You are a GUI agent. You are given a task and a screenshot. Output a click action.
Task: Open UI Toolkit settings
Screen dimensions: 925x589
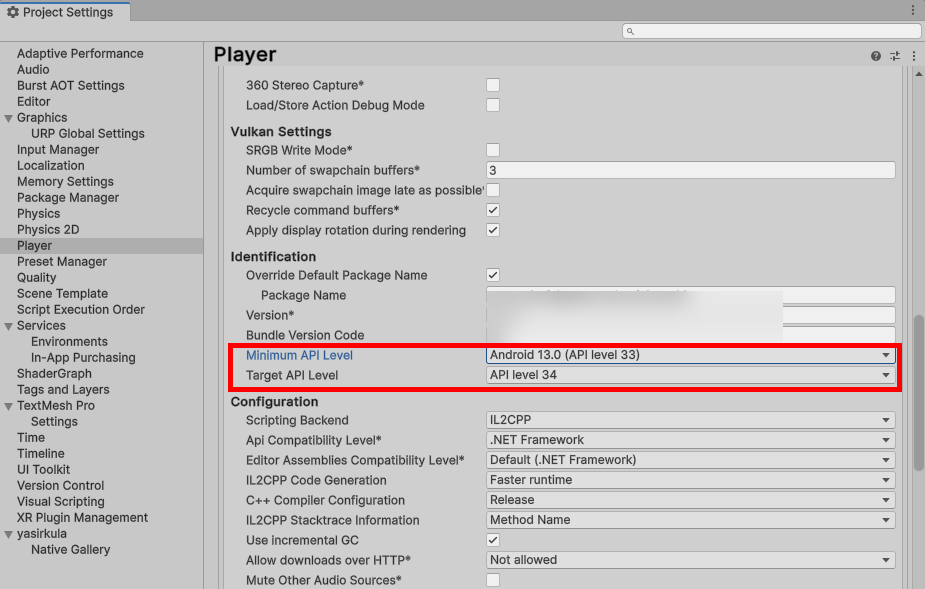(x=43, y=469)
